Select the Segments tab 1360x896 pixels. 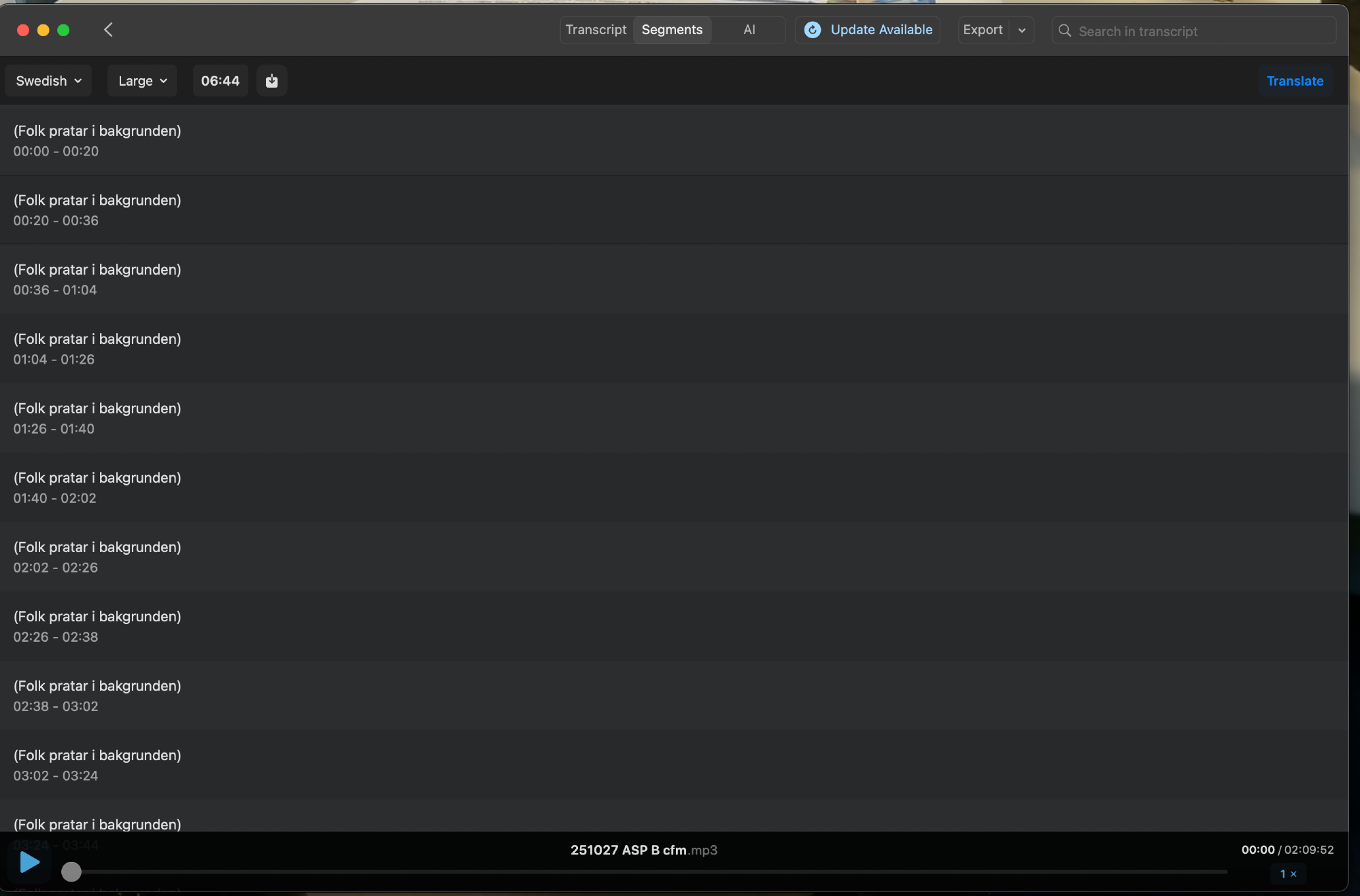pos(672,30)
